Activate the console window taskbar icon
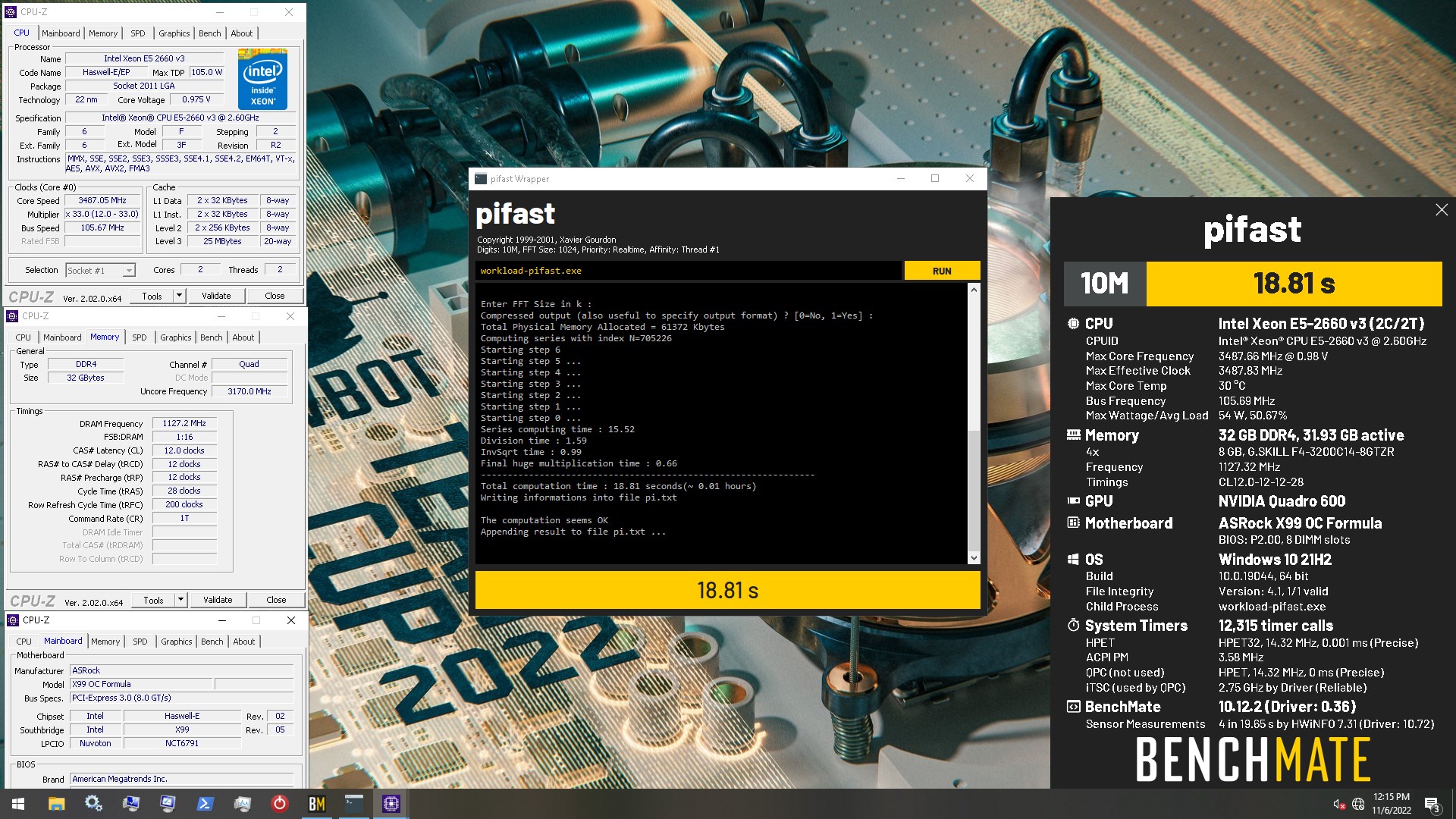1456x819 pixels. [353, 804]
